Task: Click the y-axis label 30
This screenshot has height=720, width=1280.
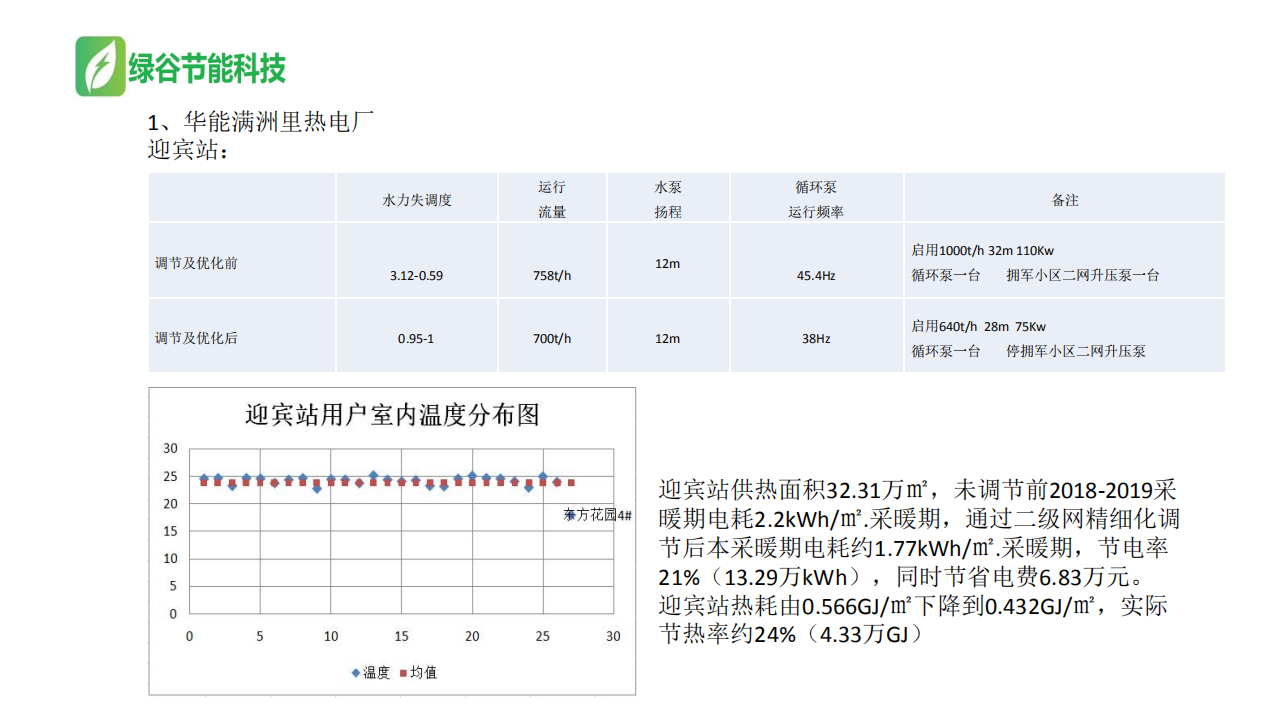Action: point(170,448)
